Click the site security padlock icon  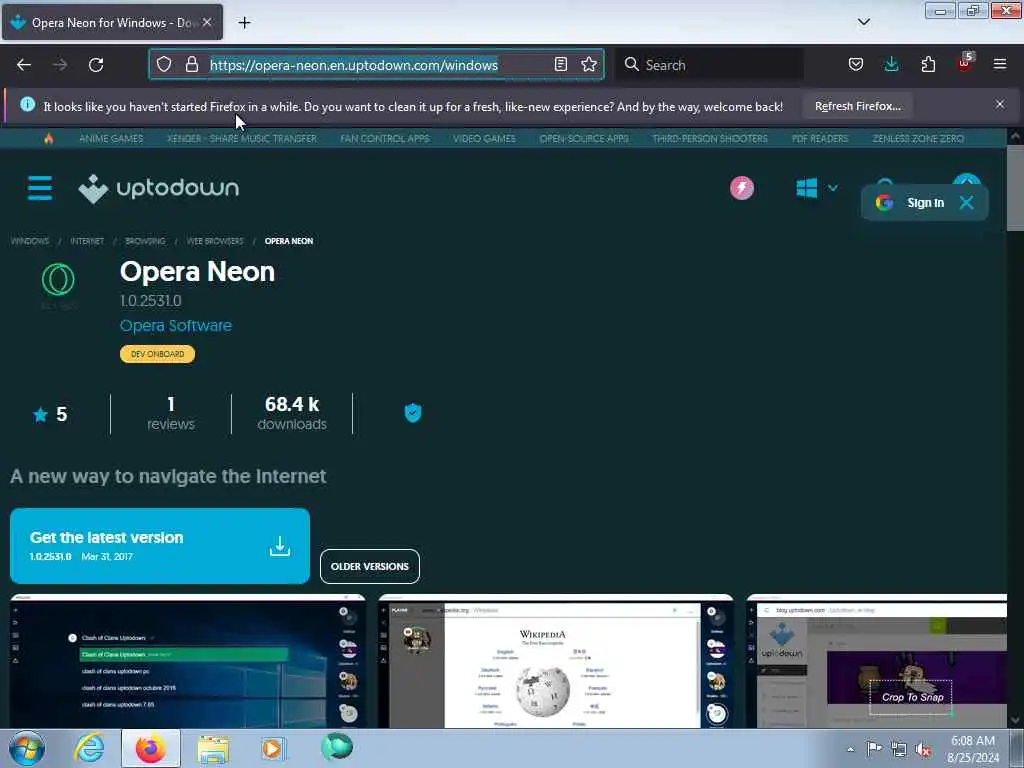click(x=191, y=64)
